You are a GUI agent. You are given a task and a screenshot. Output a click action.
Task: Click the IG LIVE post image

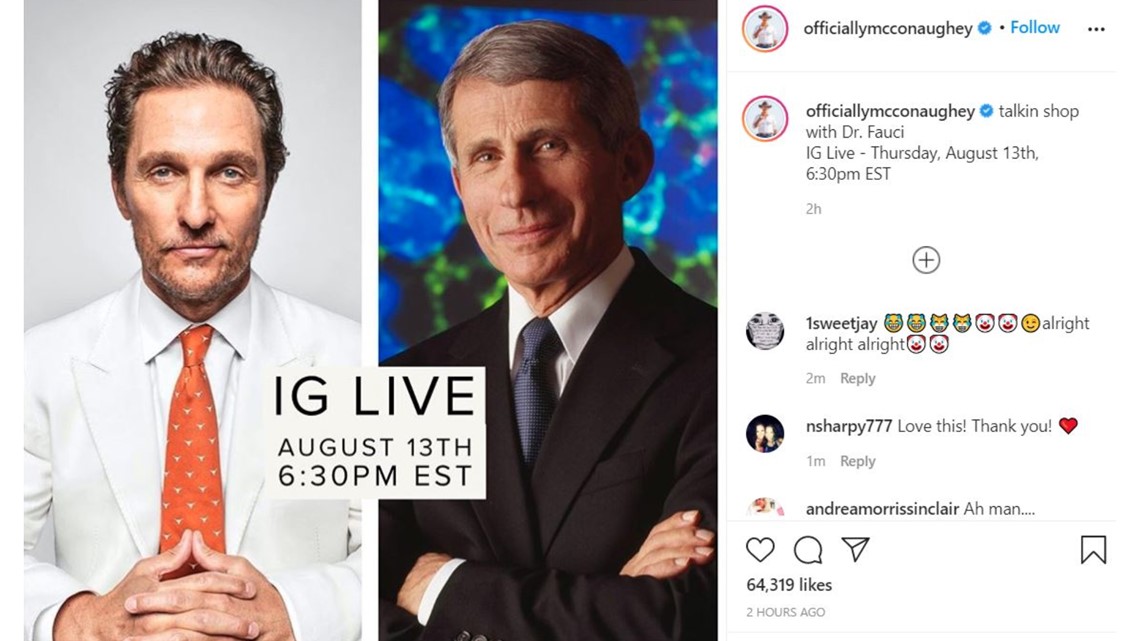(x=371, y=320)
